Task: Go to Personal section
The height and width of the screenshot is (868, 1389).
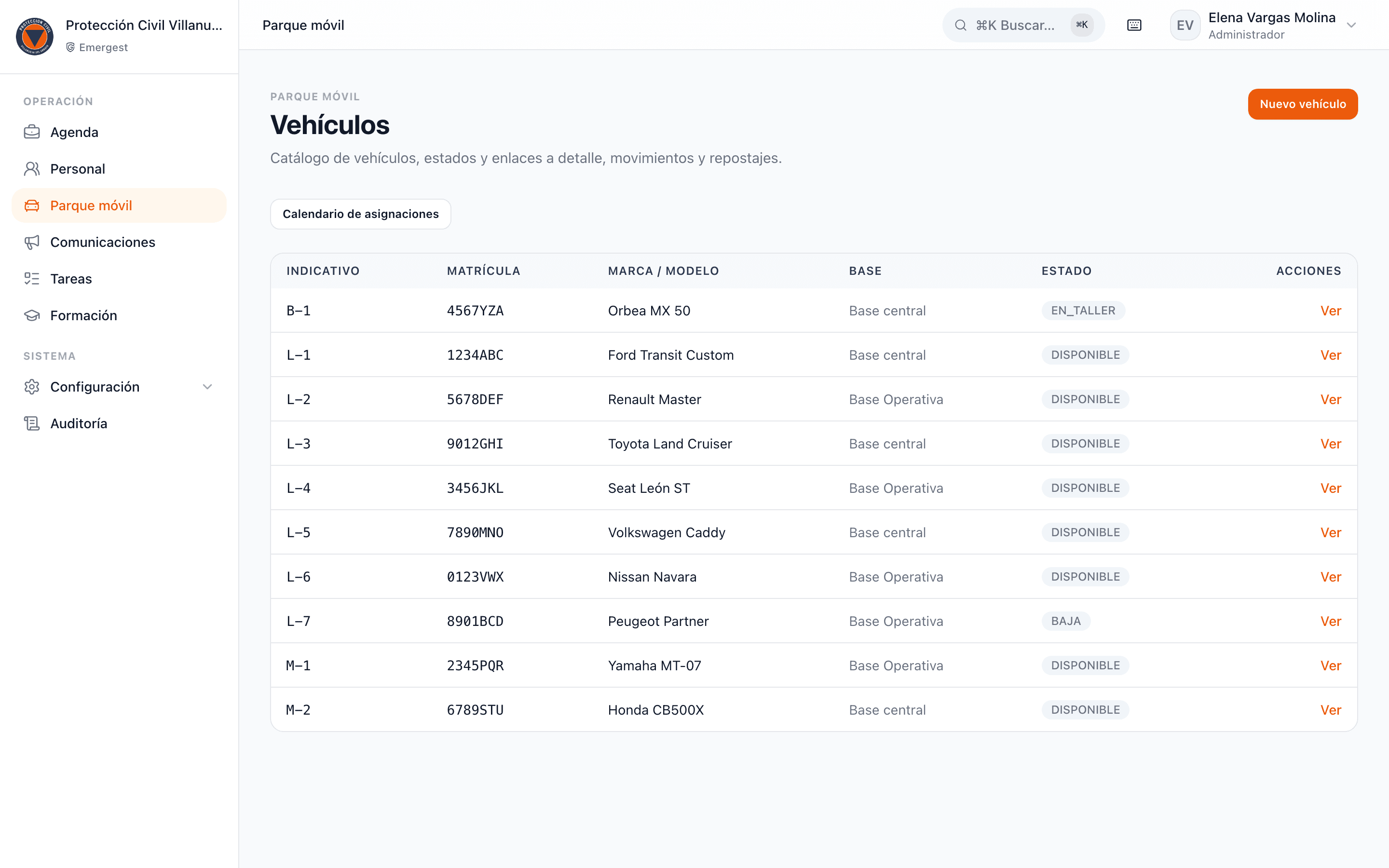Action: [x=119, y=169]
